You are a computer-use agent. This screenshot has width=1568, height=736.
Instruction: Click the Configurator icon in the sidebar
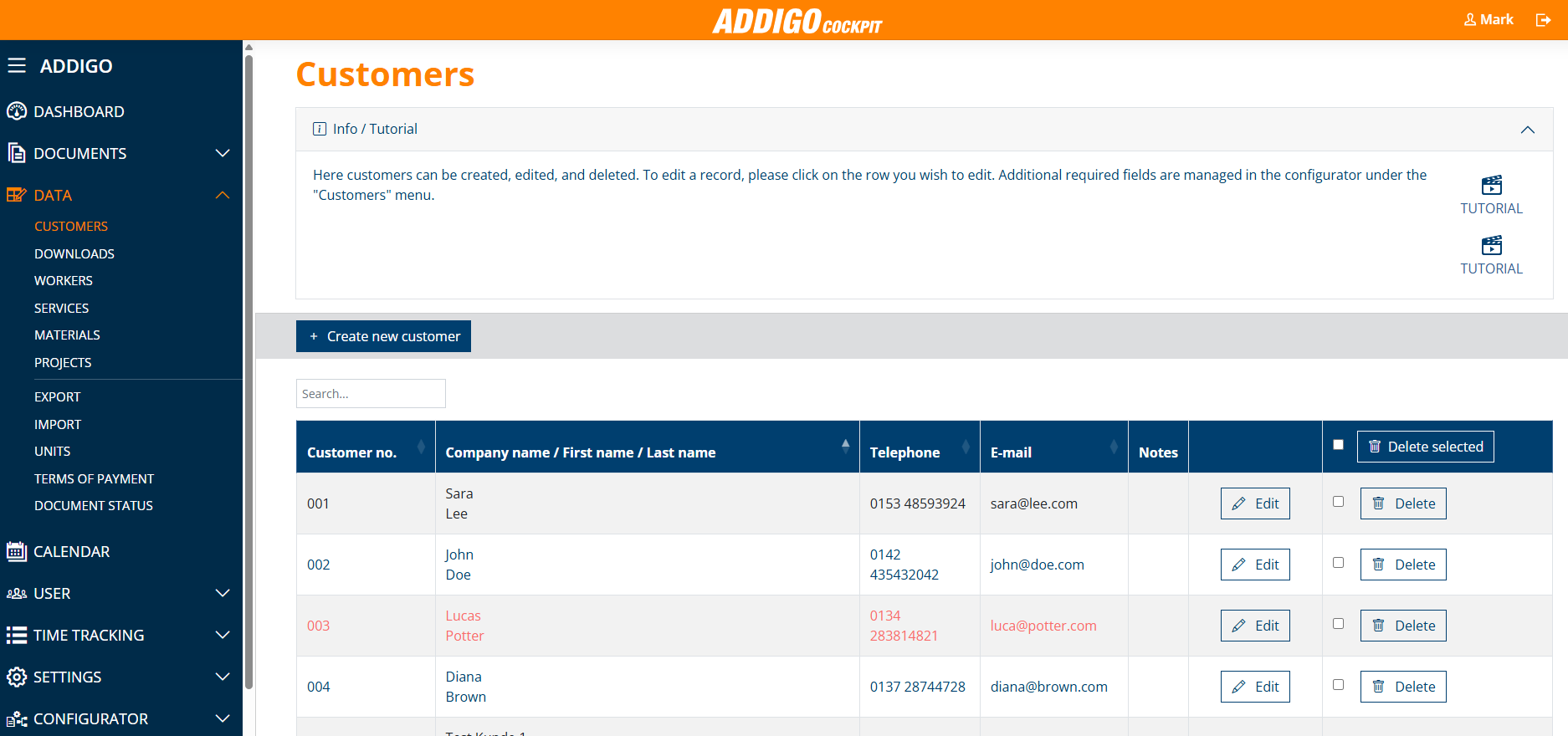(17, 719)
